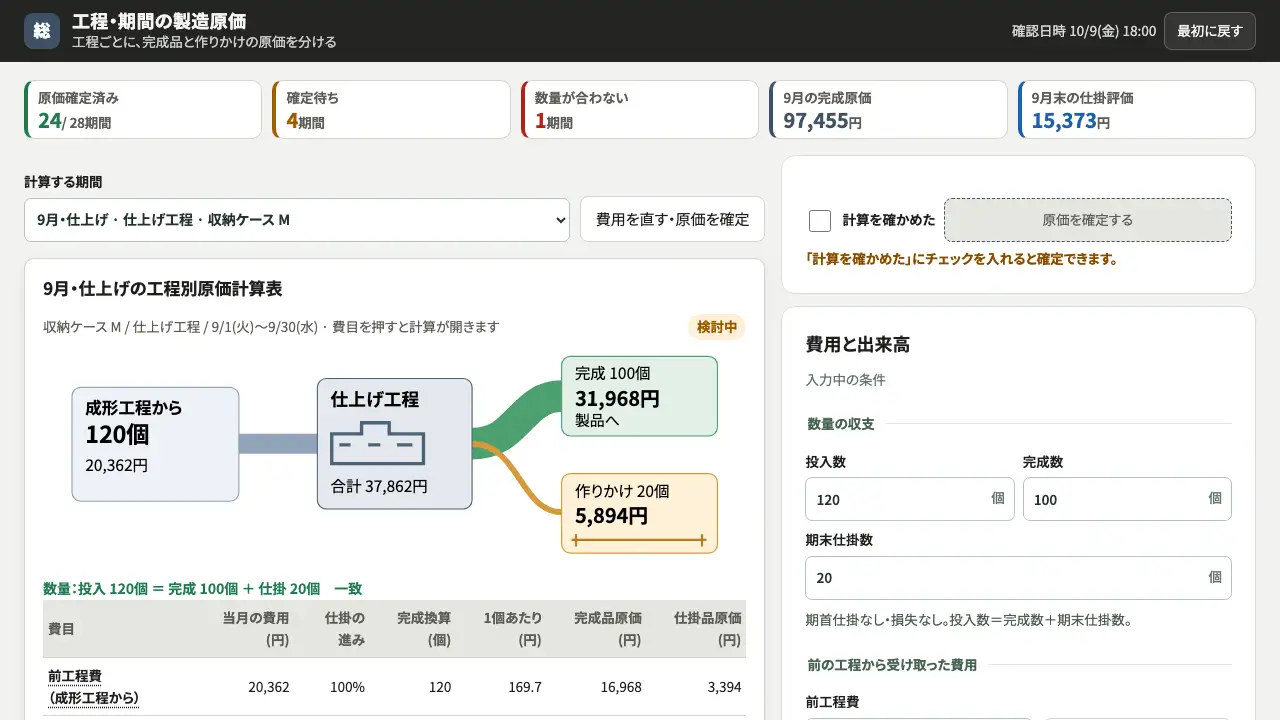The width and height of the screenshot is (1280, 720).
Task: Click the 原価を確定する button
Action: 1088,220
